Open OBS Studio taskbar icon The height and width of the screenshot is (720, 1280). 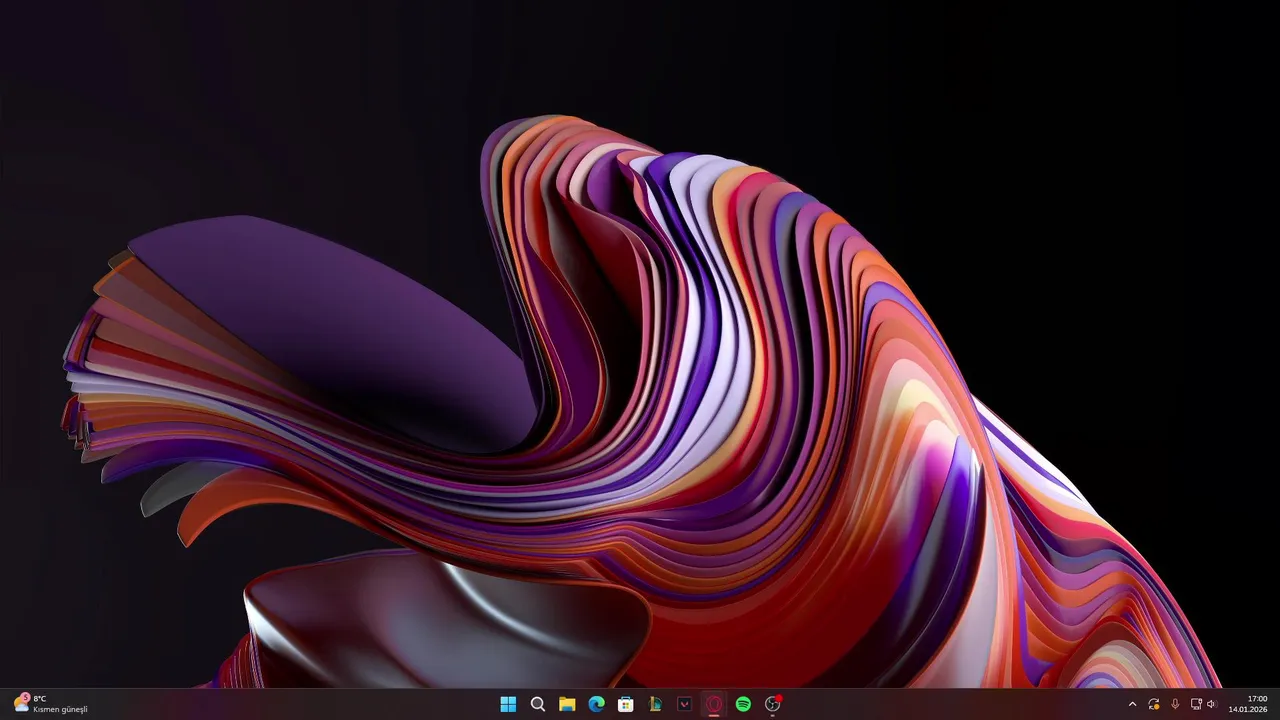pos(772,704)
